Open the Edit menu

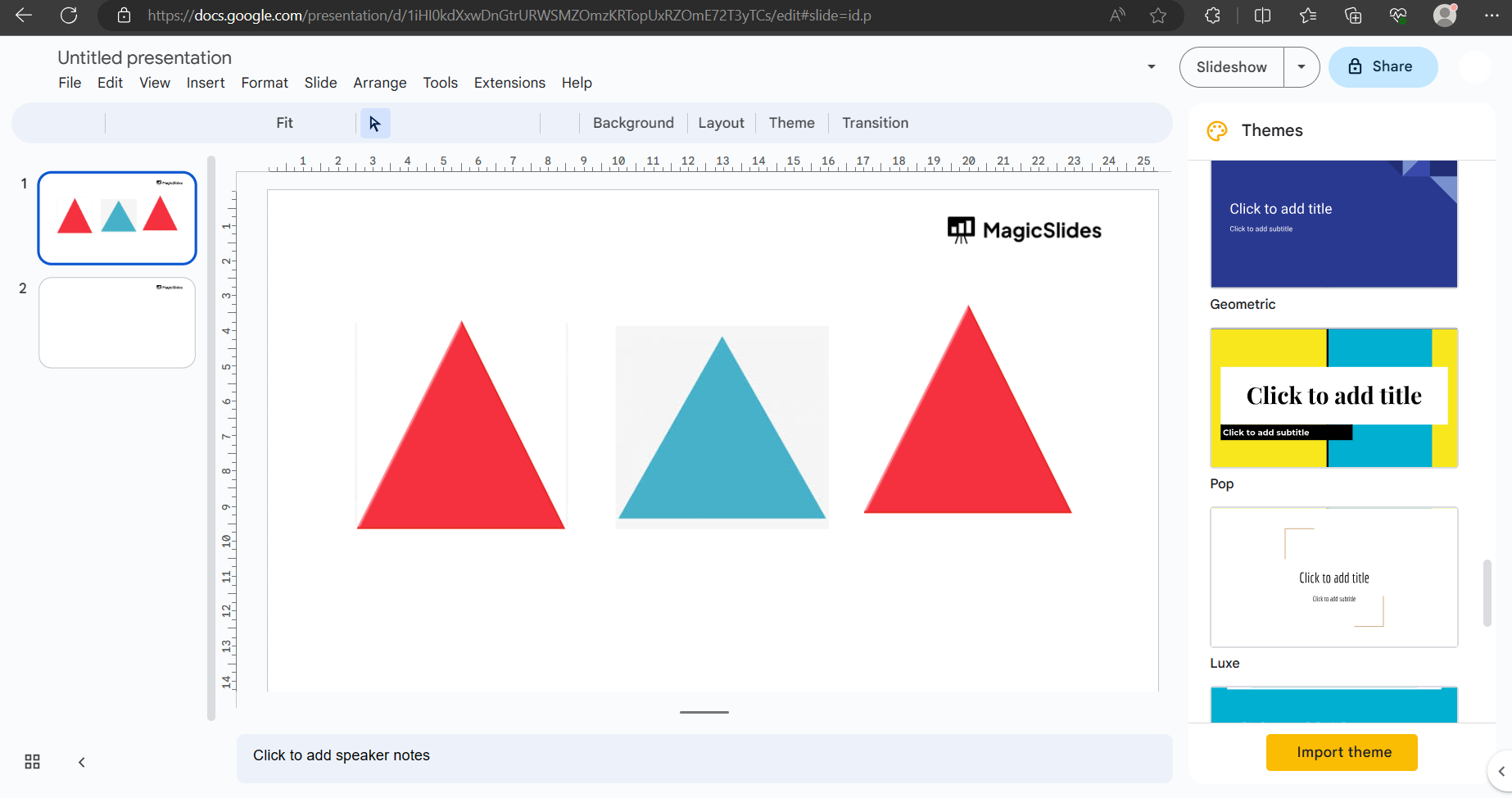(x=110, y=83)
